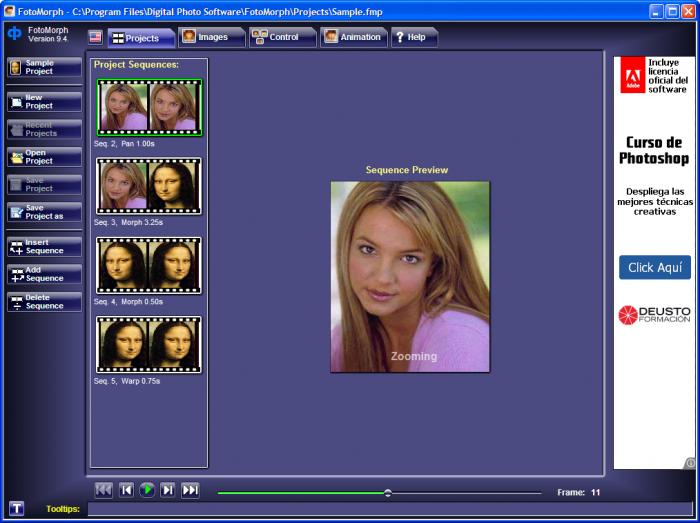Create a New Project
The image size is (700, 523).
click(x=44, y=102)
